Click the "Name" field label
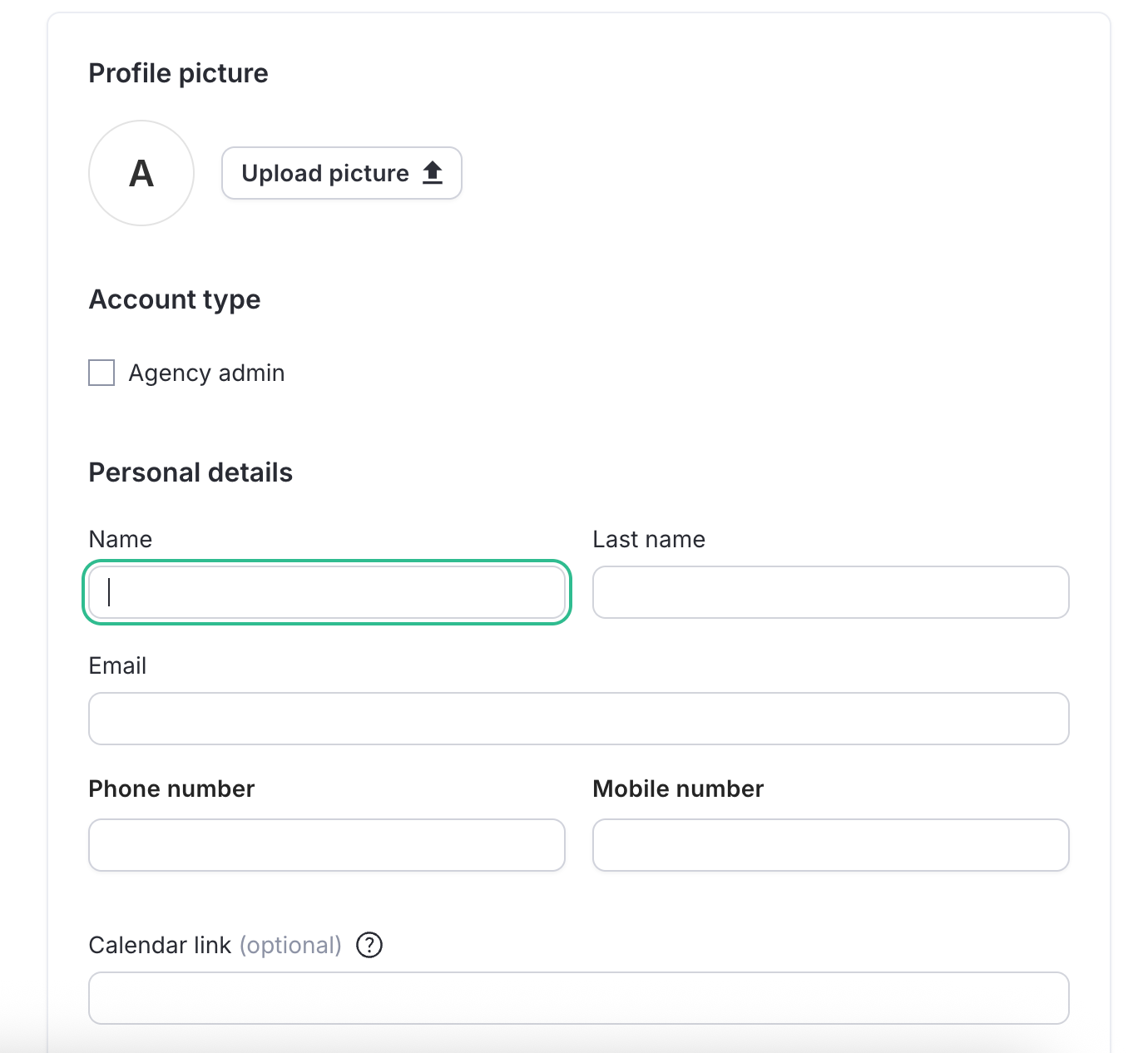This screenshot has height=1053, width=1148. click(x=121, y=539)
